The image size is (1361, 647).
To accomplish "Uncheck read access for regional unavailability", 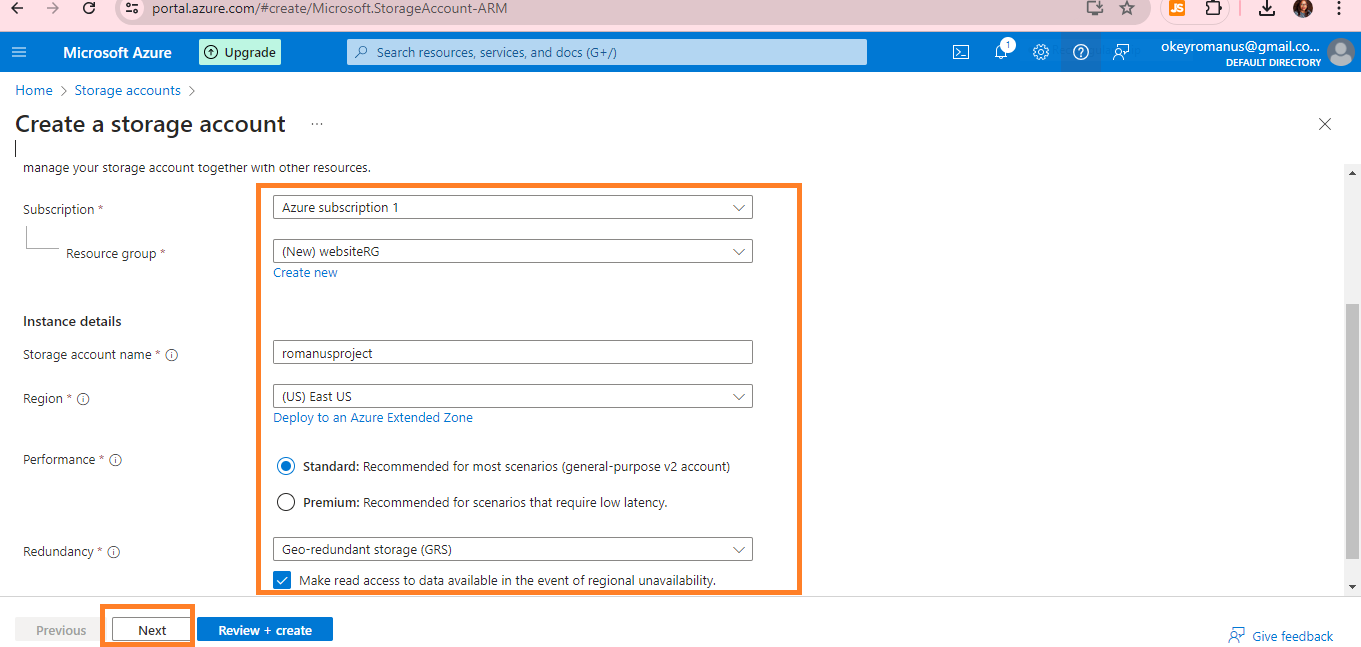I will coord(282,580).
